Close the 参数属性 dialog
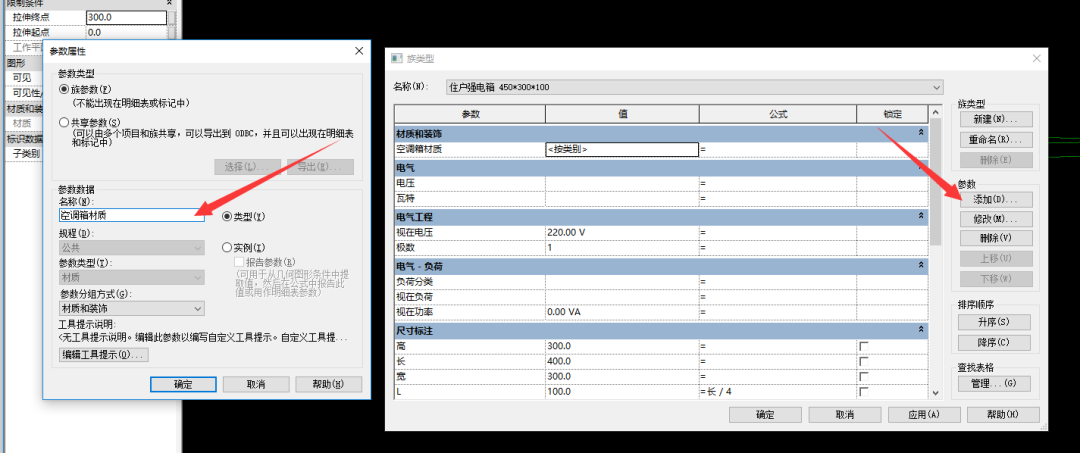This screenshot has height=453, width=1080. [x=358, y=51]
